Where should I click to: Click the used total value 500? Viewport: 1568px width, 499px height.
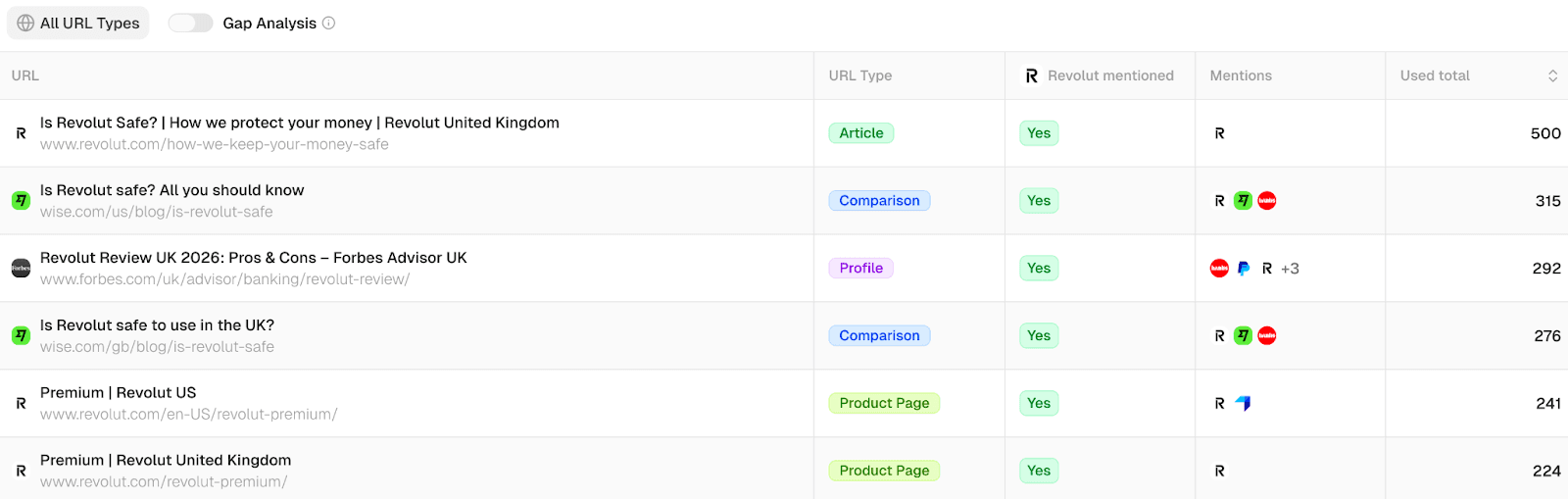pyautogui.click(x=1545, y=133)
